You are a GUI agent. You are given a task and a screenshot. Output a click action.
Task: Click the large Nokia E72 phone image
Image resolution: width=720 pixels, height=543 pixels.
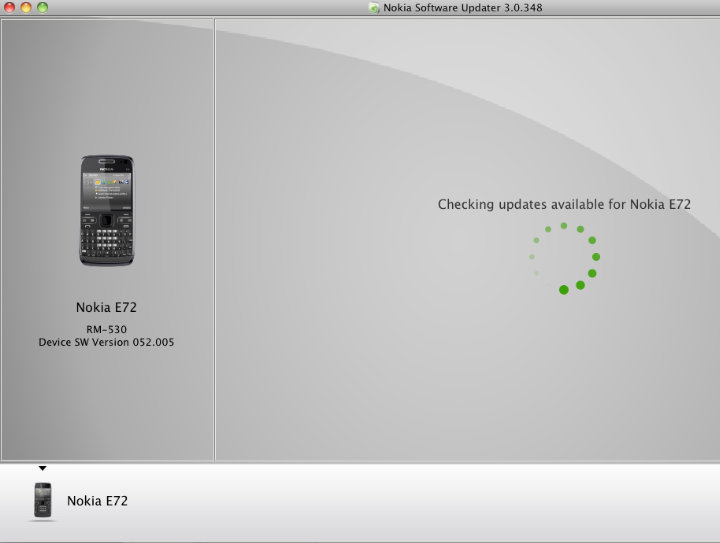[x=106, y=210]
